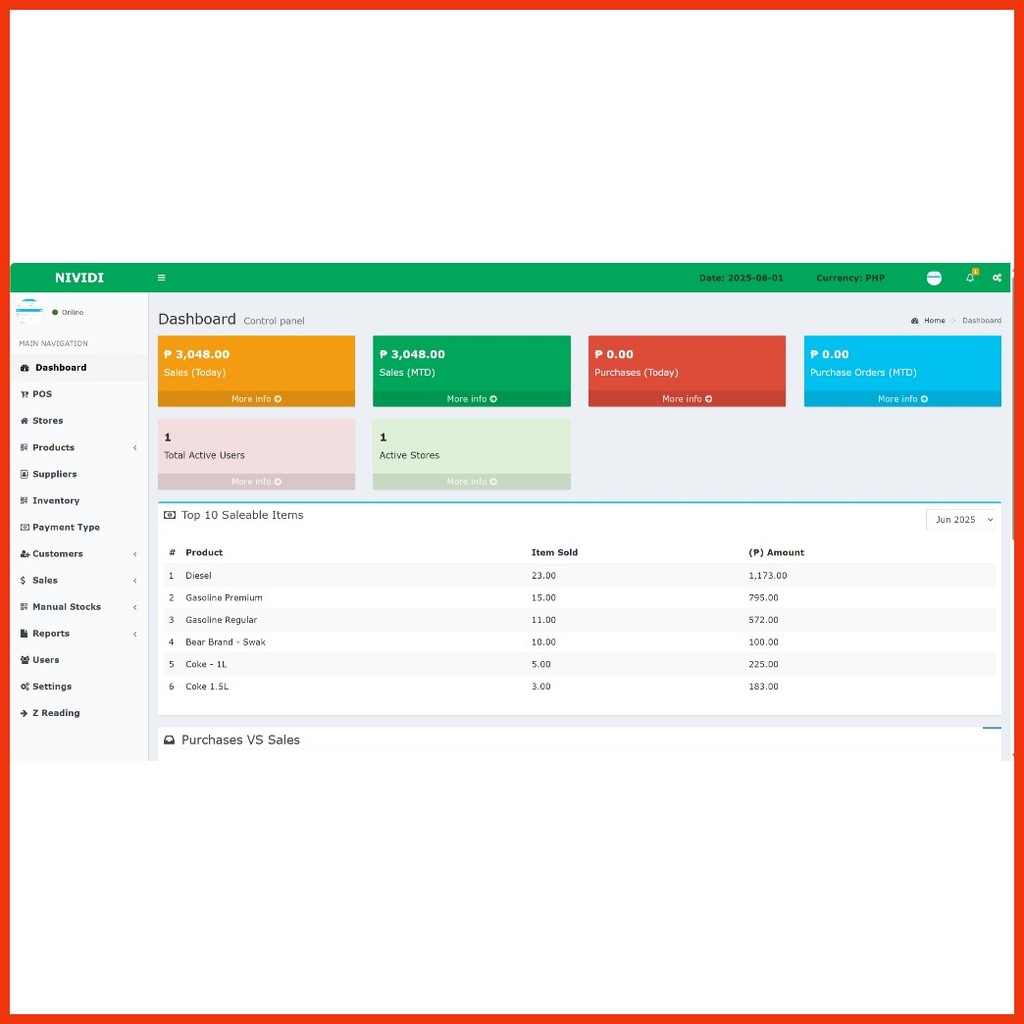Click the POS cart icon in sidebar
The height and width of the screenshot is (1024, 1024).
coord(24,394)
